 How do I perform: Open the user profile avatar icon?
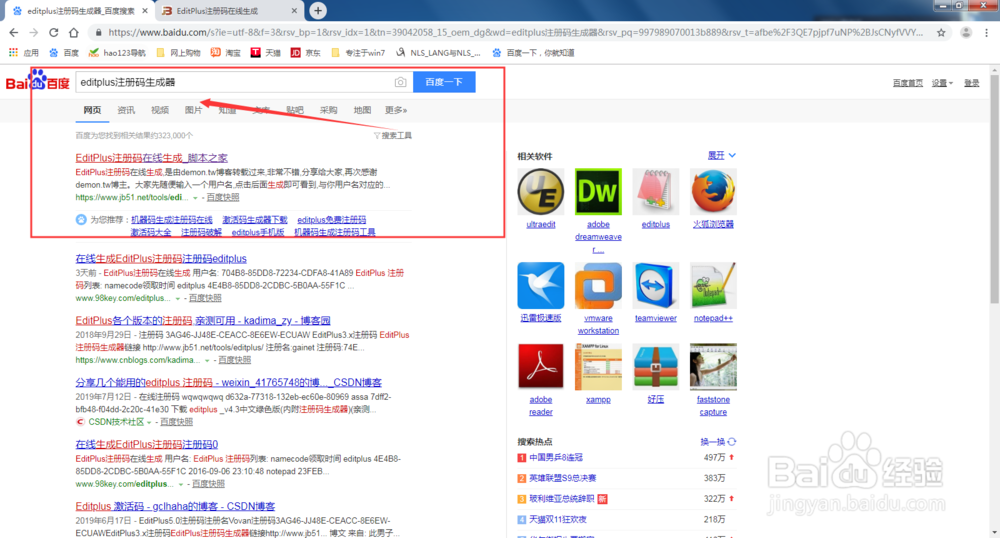[966, 33]
